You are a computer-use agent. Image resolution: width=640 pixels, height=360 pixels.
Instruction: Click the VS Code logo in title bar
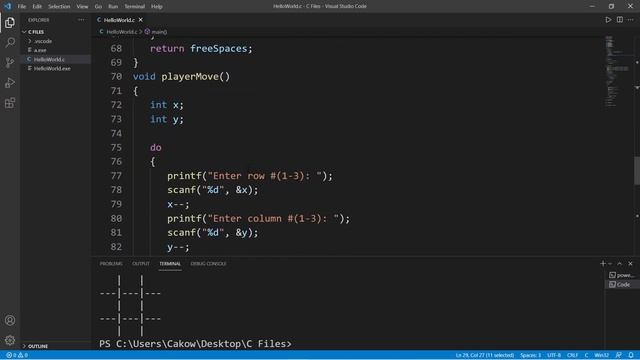pos(8,6)
